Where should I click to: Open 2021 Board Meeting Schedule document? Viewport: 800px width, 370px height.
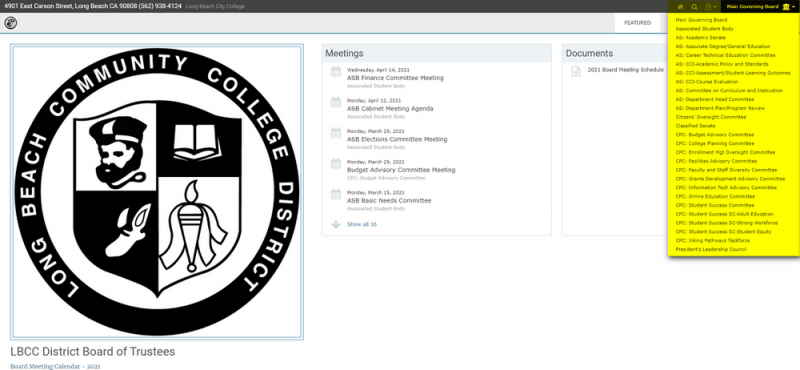click(x=626, y=69)
